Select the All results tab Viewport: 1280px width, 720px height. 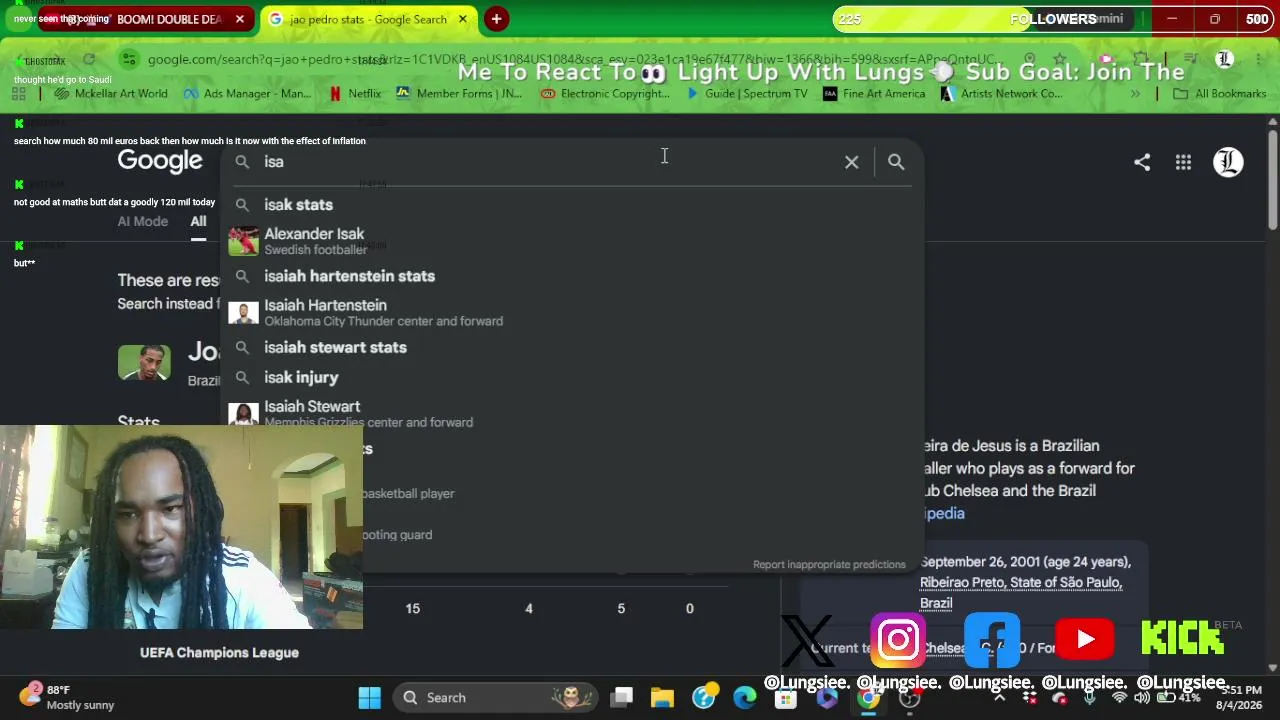199,221
